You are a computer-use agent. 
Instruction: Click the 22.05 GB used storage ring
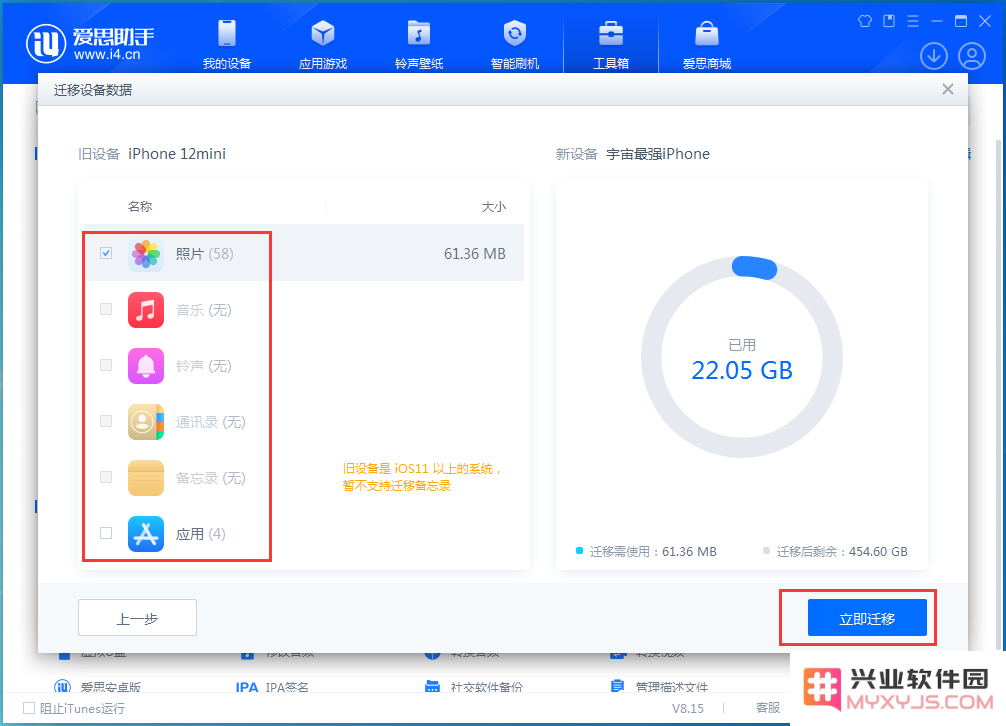pos(742,357)
